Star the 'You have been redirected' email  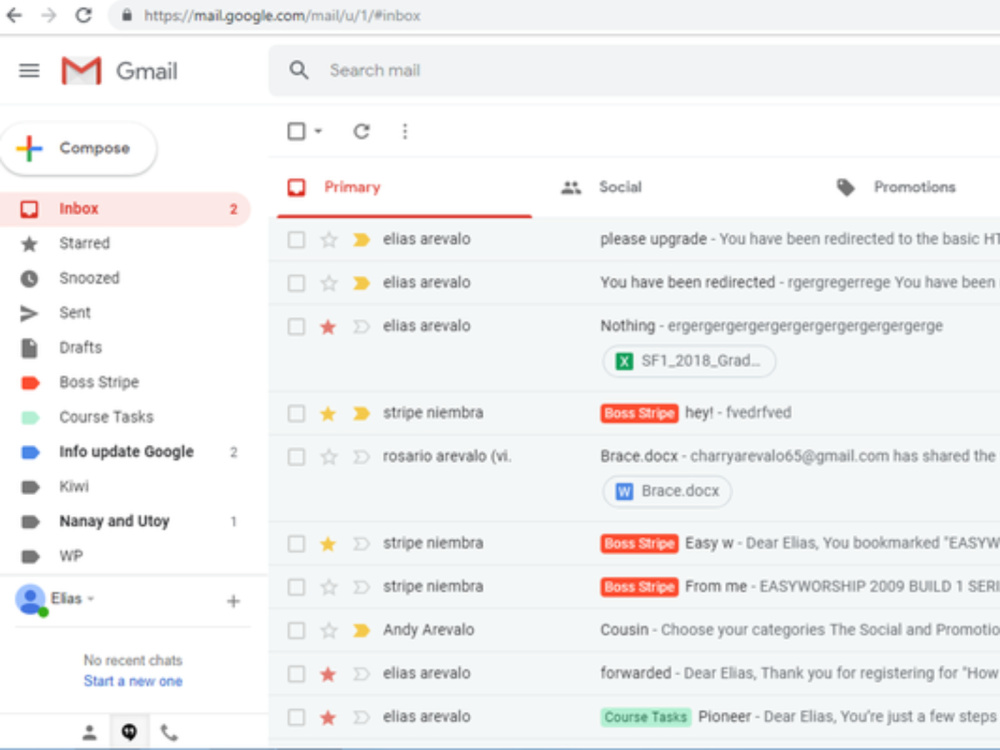click(x=328, y=283)
